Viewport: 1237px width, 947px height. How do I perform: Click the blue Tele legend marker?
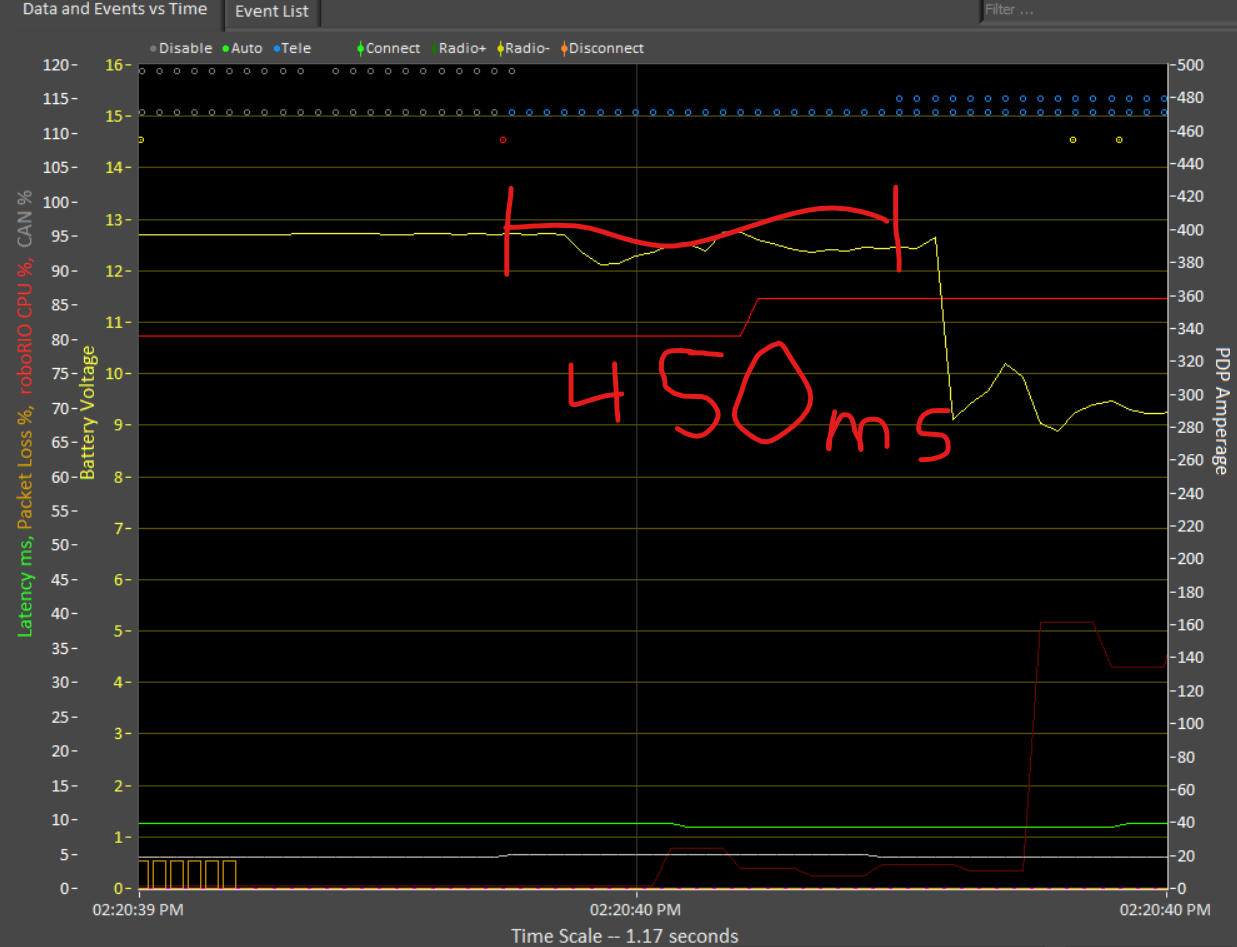point(277,48)
